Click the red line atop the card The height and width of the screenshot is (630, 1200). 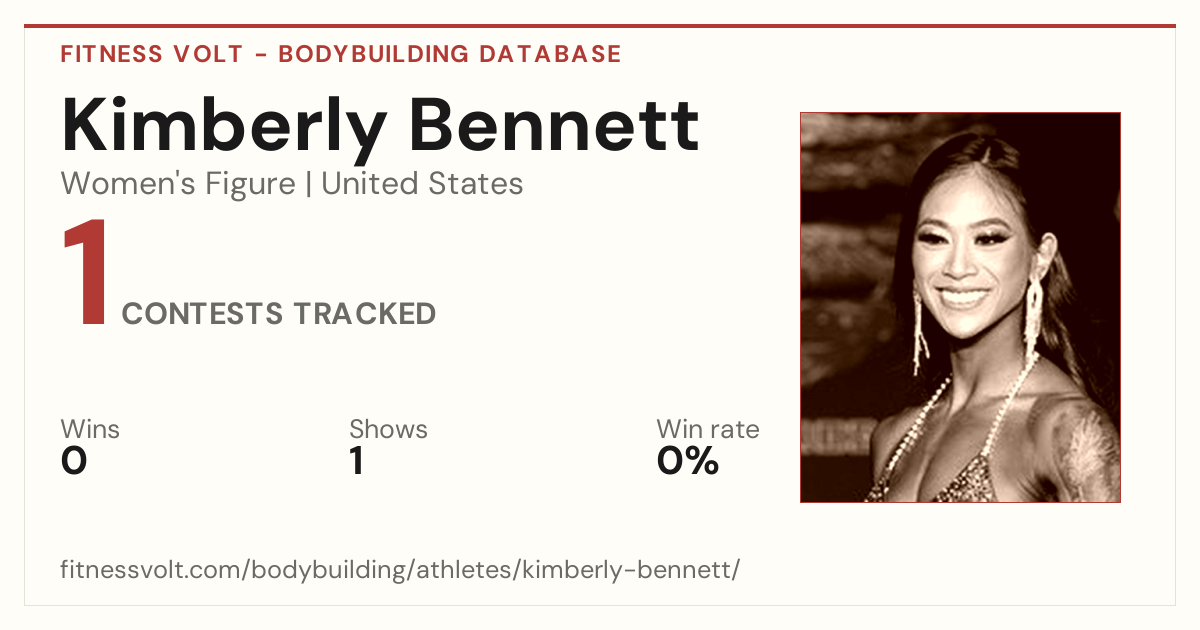(600, 26)
